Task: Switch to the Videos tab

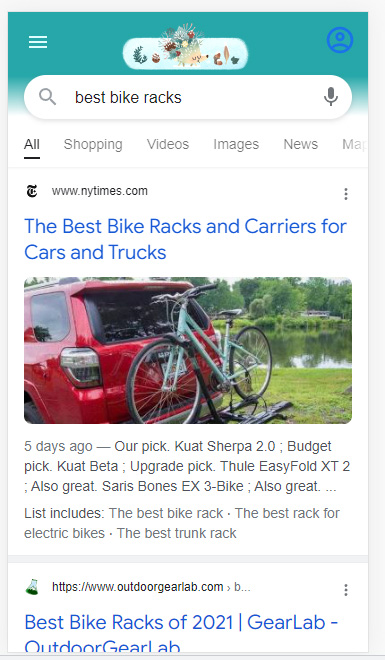Action: coord(168,144)
